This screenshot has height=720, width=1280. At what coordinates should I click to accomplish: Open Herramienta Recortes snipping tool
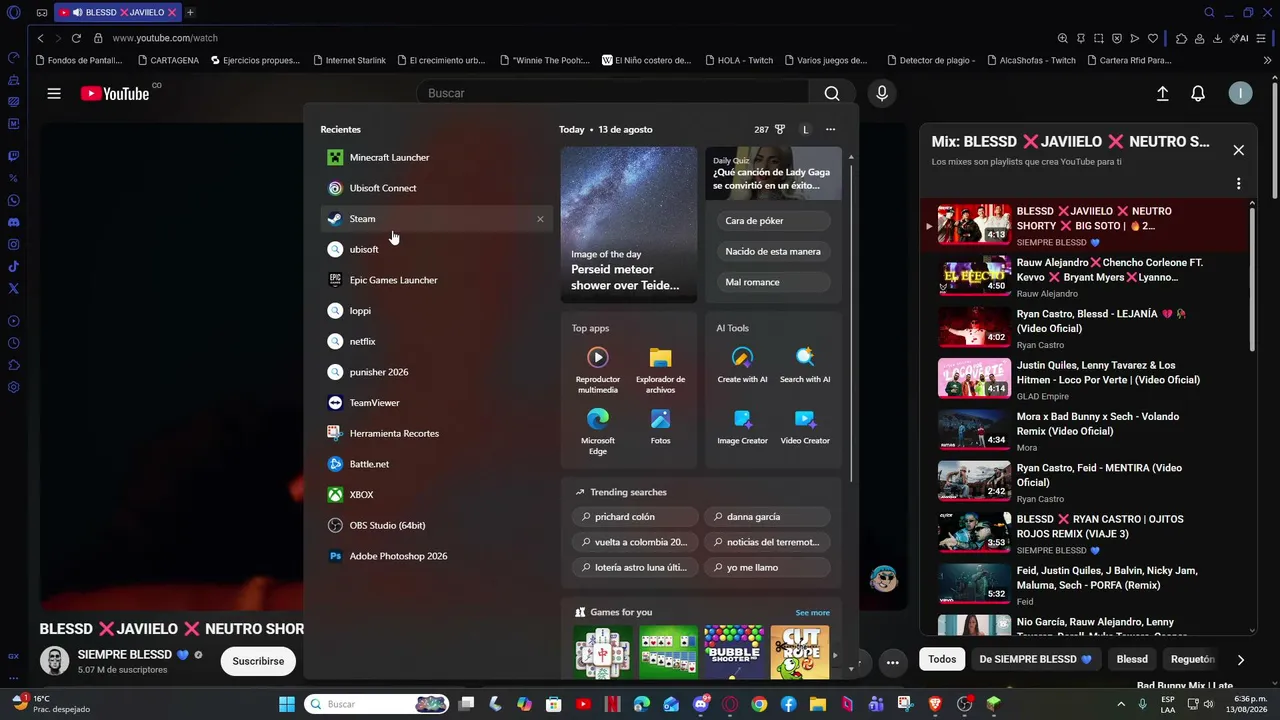(x=436, y=433)
